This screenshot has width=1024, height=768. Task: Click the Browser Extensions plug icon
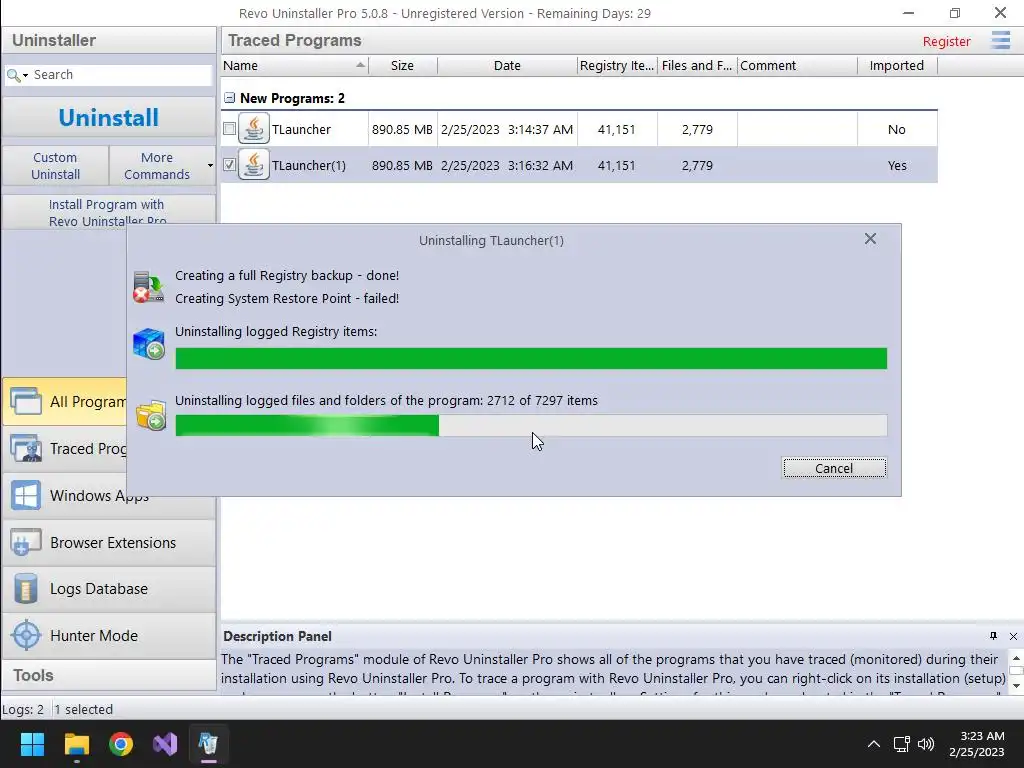point(26,543)
